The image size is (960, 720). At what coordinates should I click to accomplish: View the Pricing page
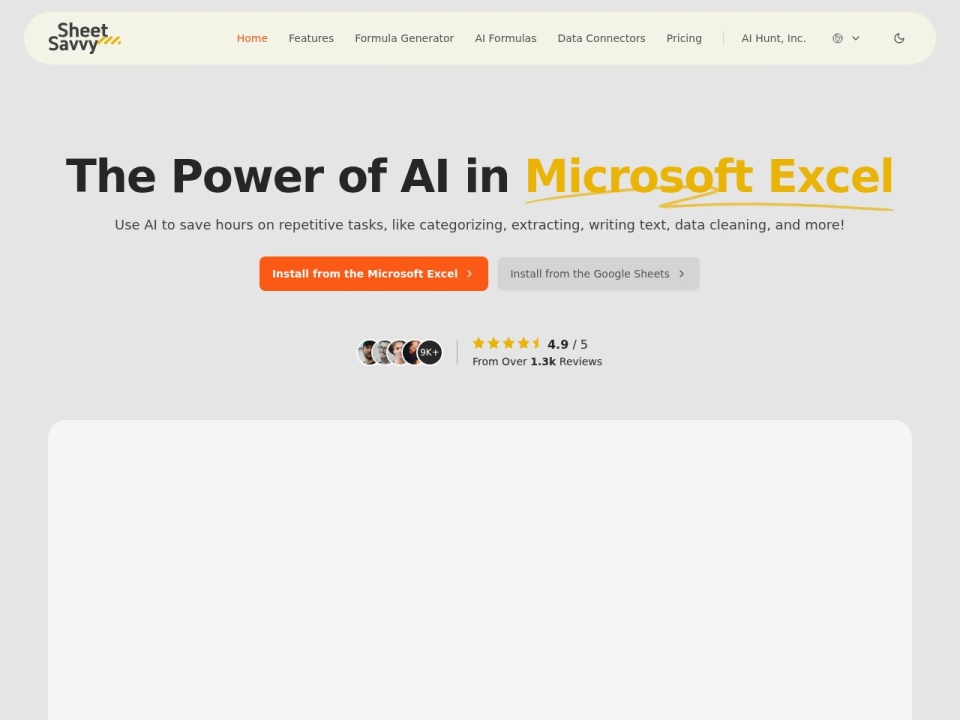[684, 38]
